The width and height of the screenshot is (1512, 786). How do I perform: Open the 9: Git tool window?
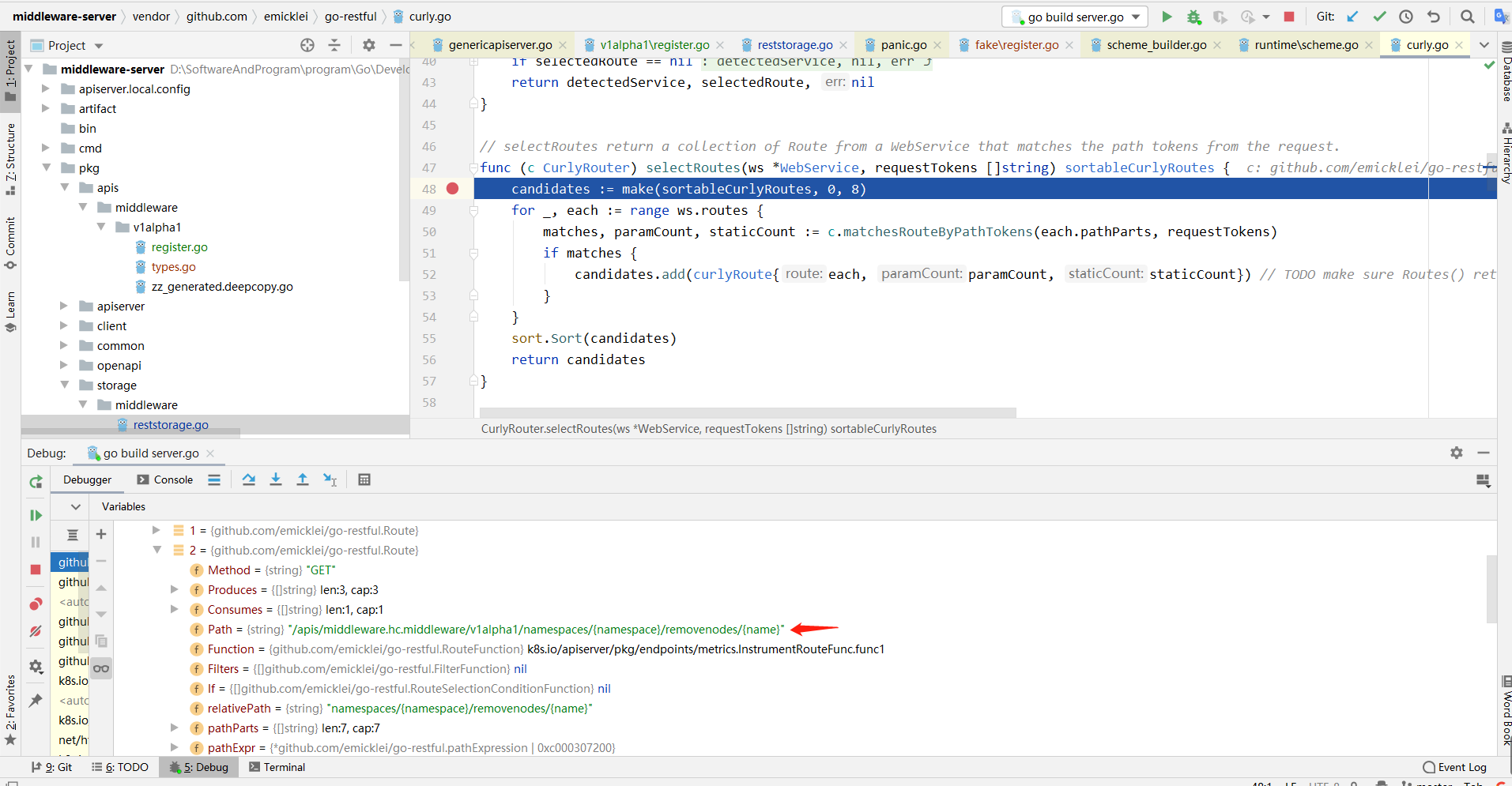tap(51, 767)
